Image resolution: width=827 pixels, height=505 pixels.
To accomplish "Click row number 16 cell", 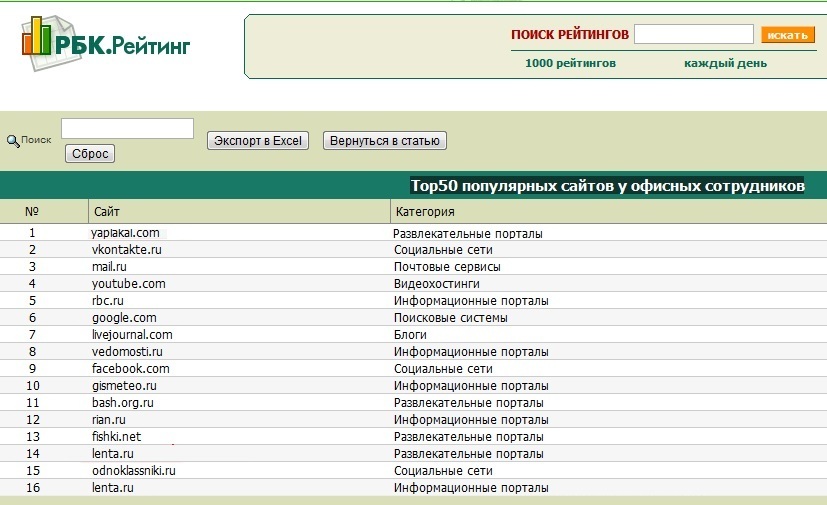I will 33,488.
